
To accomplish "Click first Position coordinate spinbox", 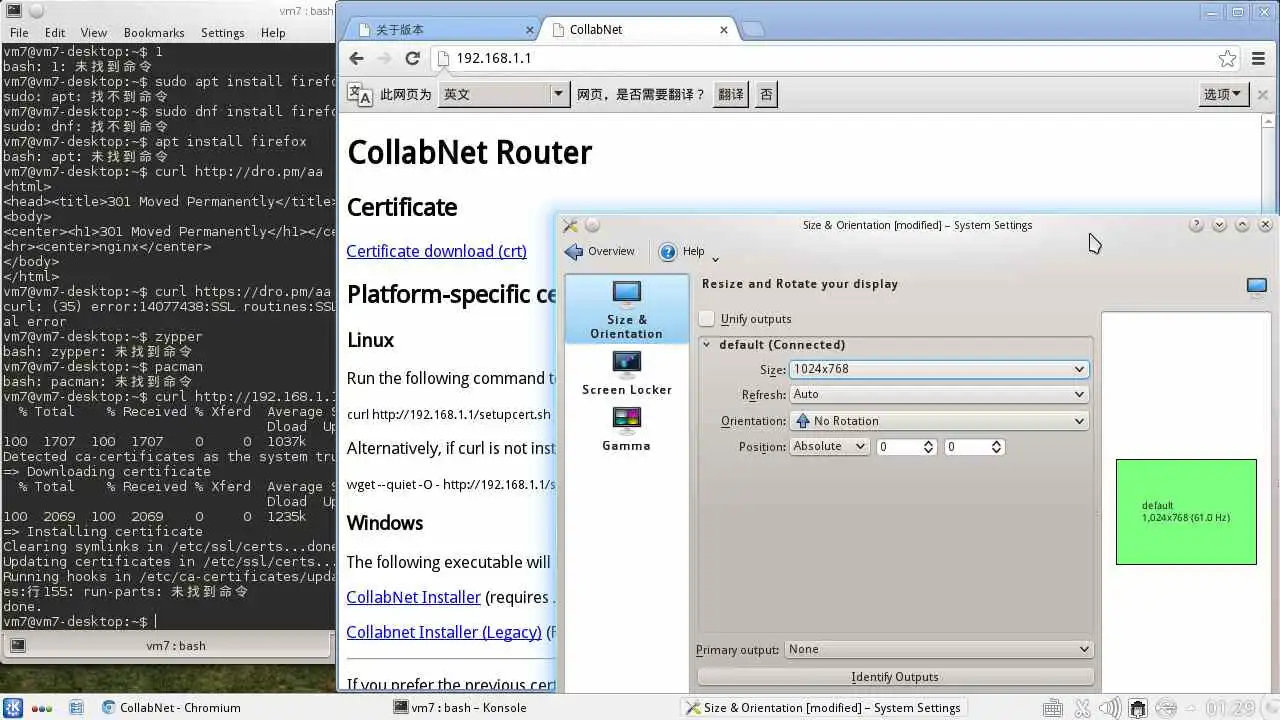I will 905,447.
